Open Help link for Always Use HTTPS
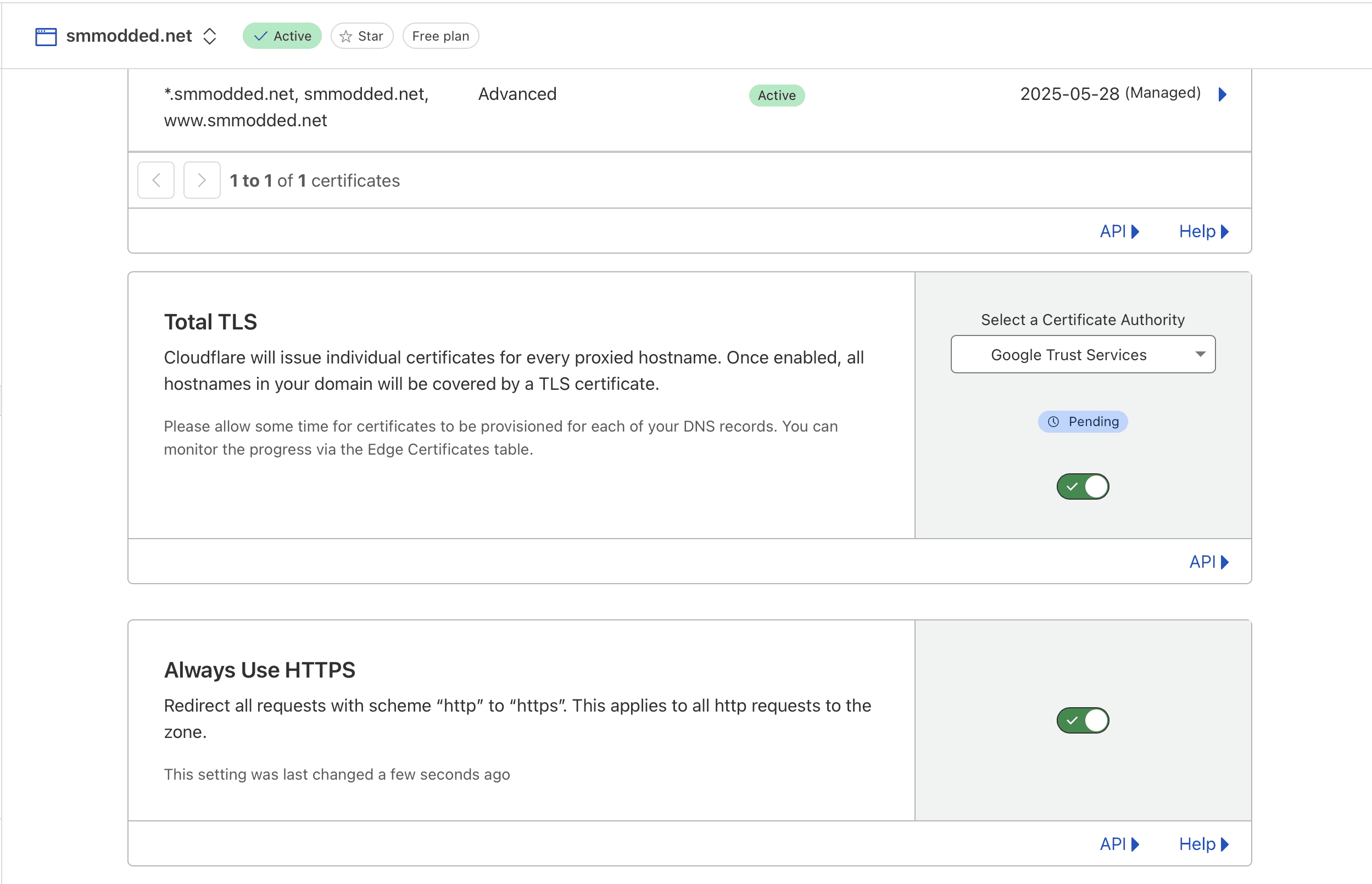 pyautogui.click(x=1204, y=844)
